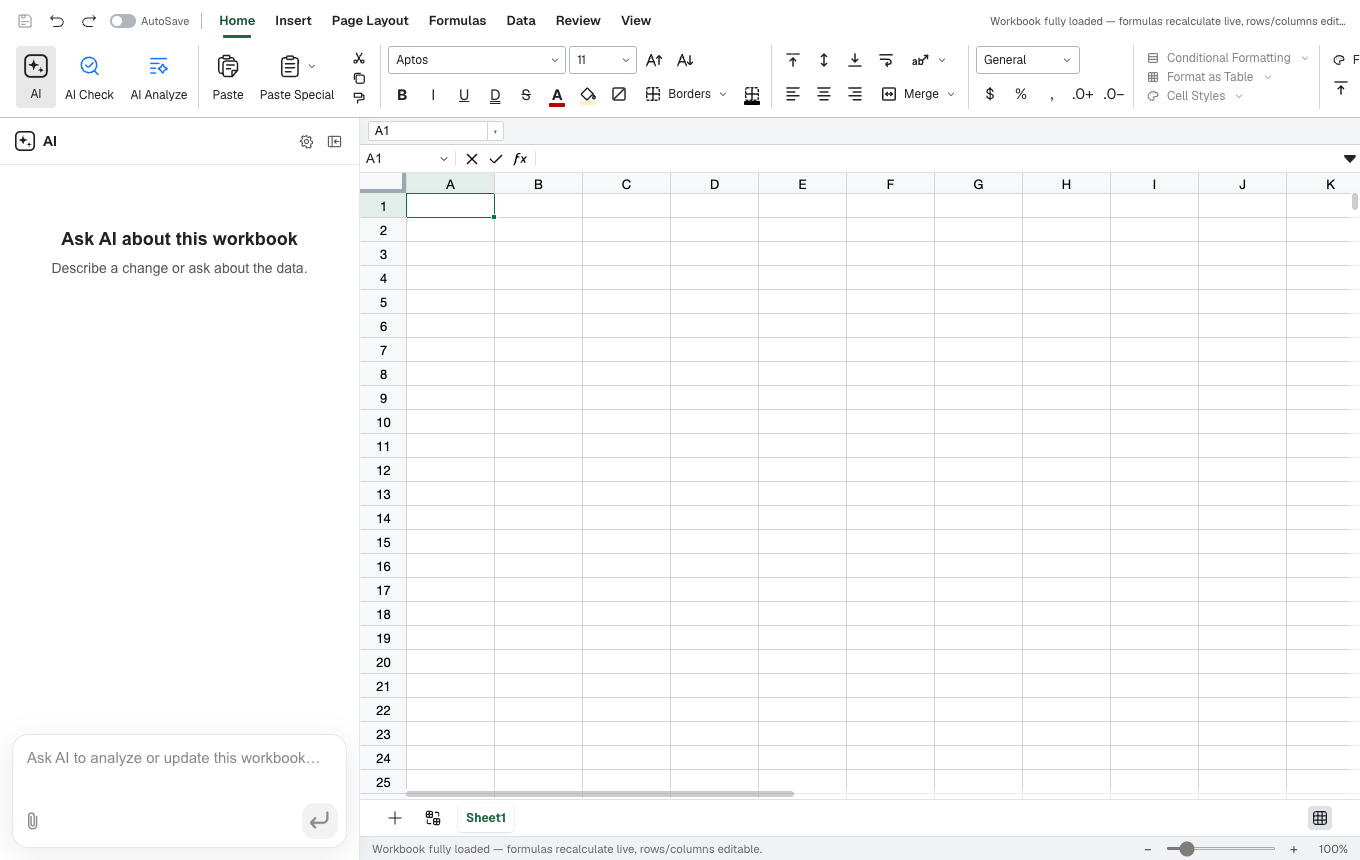
Task: Increase decimal places
Action: (1082, 94)
